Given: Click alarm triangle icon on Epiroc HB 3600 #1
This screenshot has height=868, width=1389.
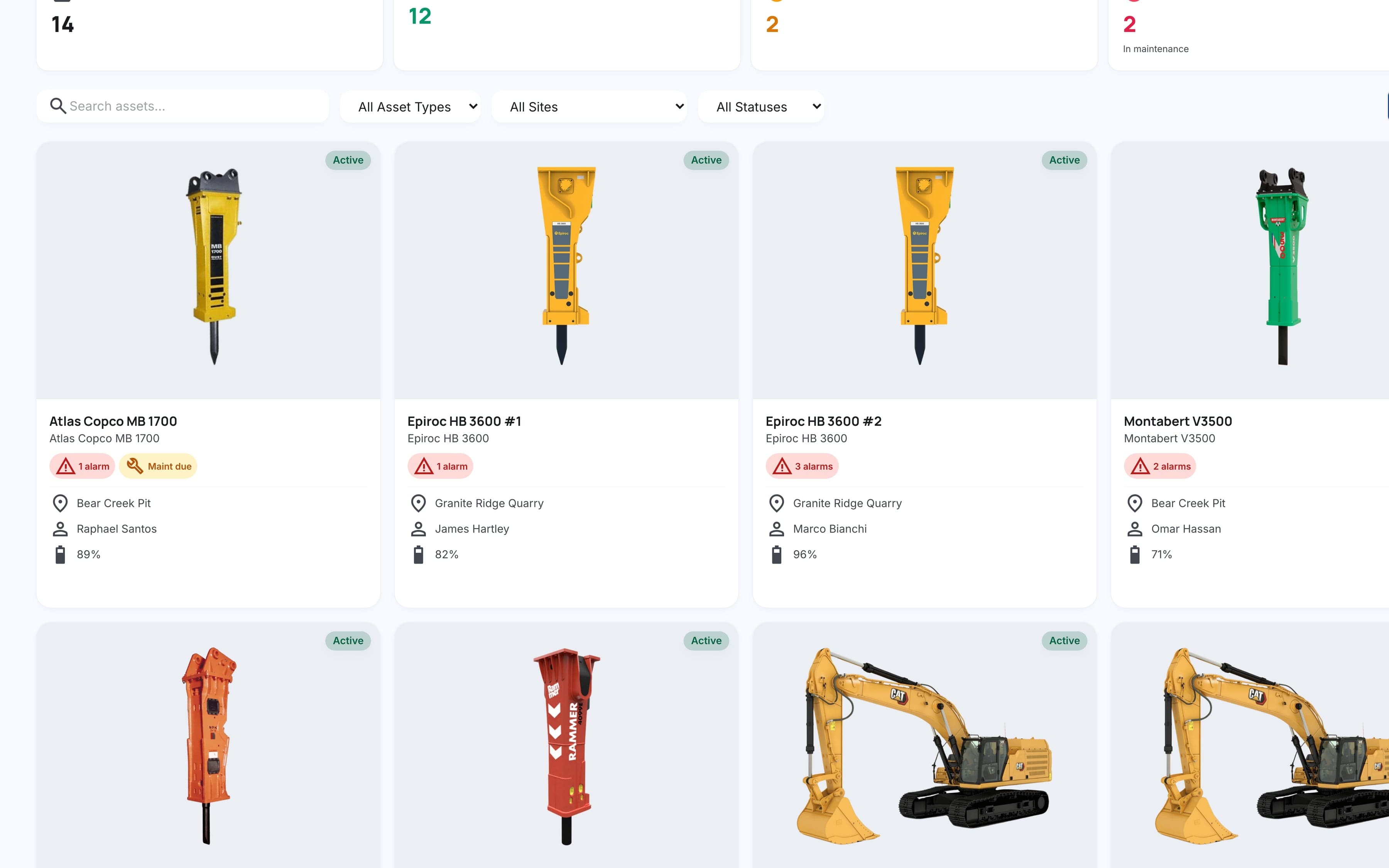Looking at the screenshot, I should tap(424, 466).
